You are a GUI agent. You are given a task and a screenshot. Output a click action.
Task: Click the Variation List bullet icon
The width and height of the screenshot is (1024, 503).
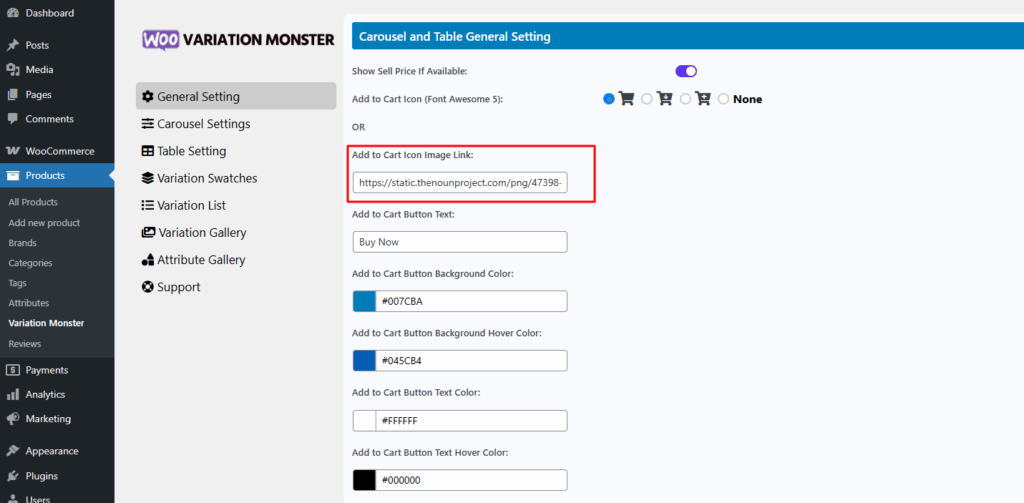pos(148,205)
